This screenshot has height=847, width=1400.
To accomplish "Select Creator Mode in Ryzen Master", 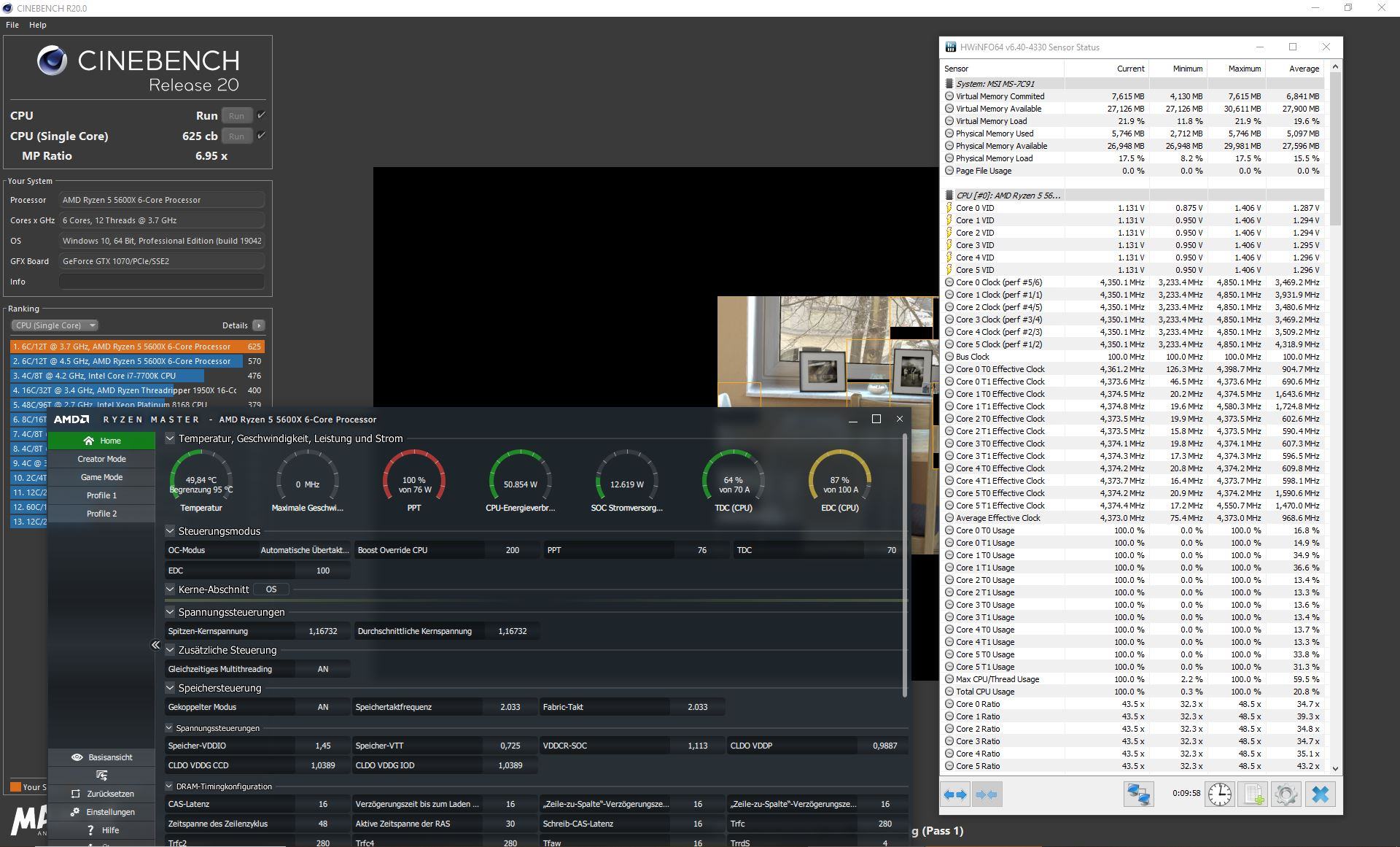I will tap(101, 459).
